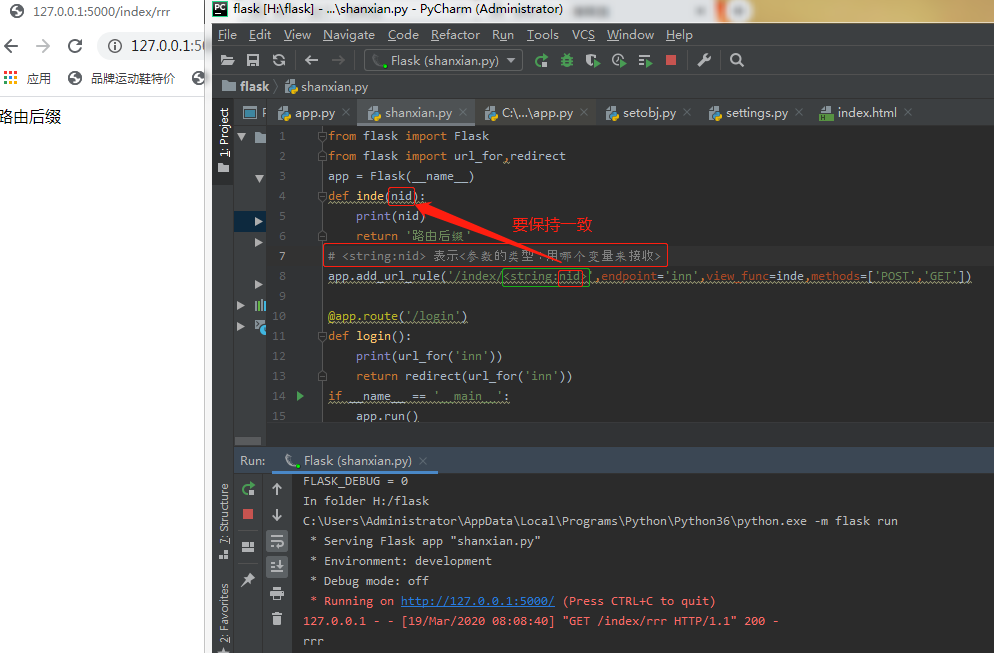Collapse the root project folder arrow

coord(242,136)
